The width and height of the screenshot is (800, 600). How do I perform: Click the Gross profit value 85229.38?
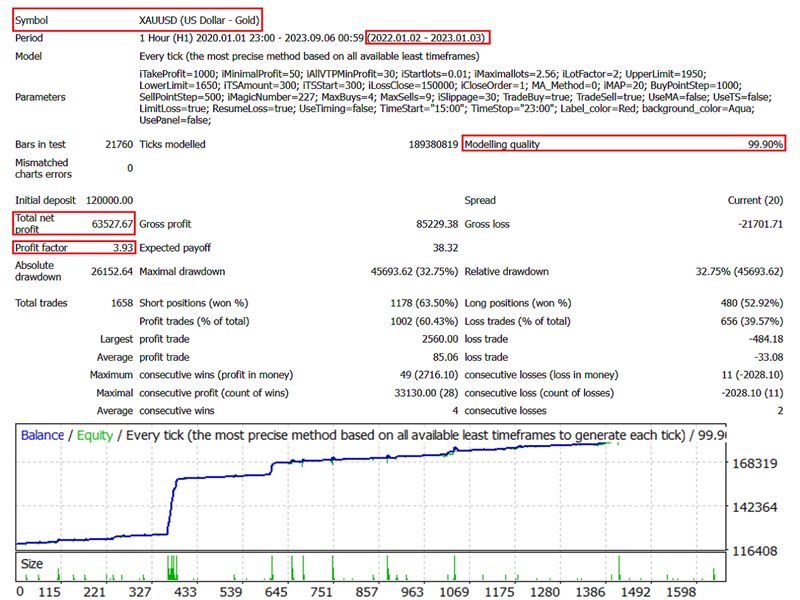pos(437,224)
